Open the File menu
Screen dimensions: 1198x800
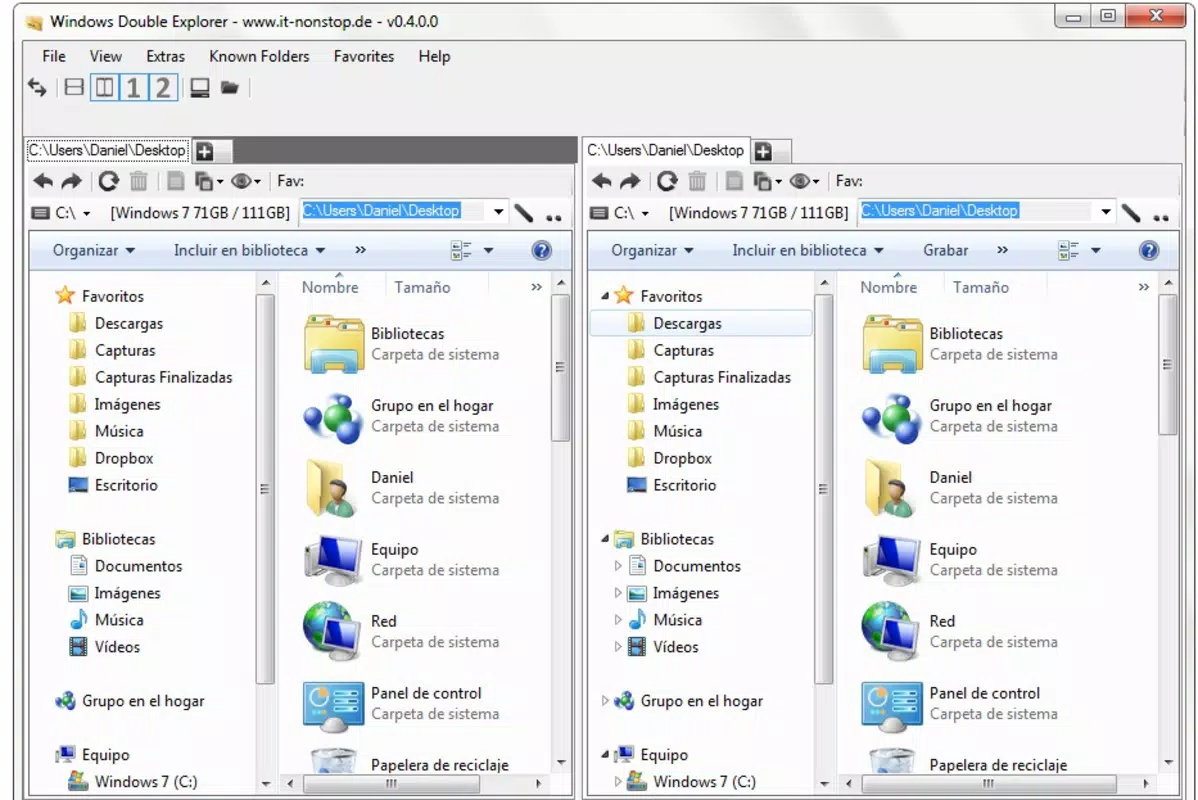[53, 57]
